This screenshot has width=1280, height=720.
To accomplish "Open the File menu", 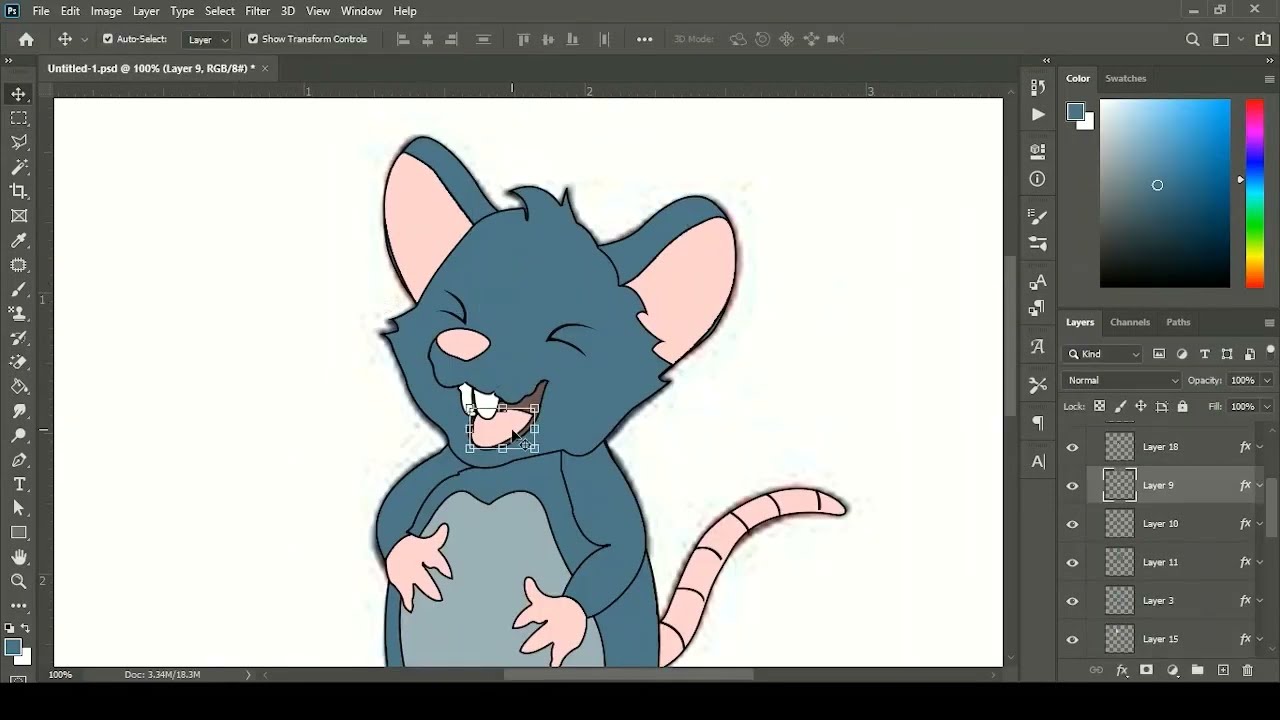I will point(41,11).
